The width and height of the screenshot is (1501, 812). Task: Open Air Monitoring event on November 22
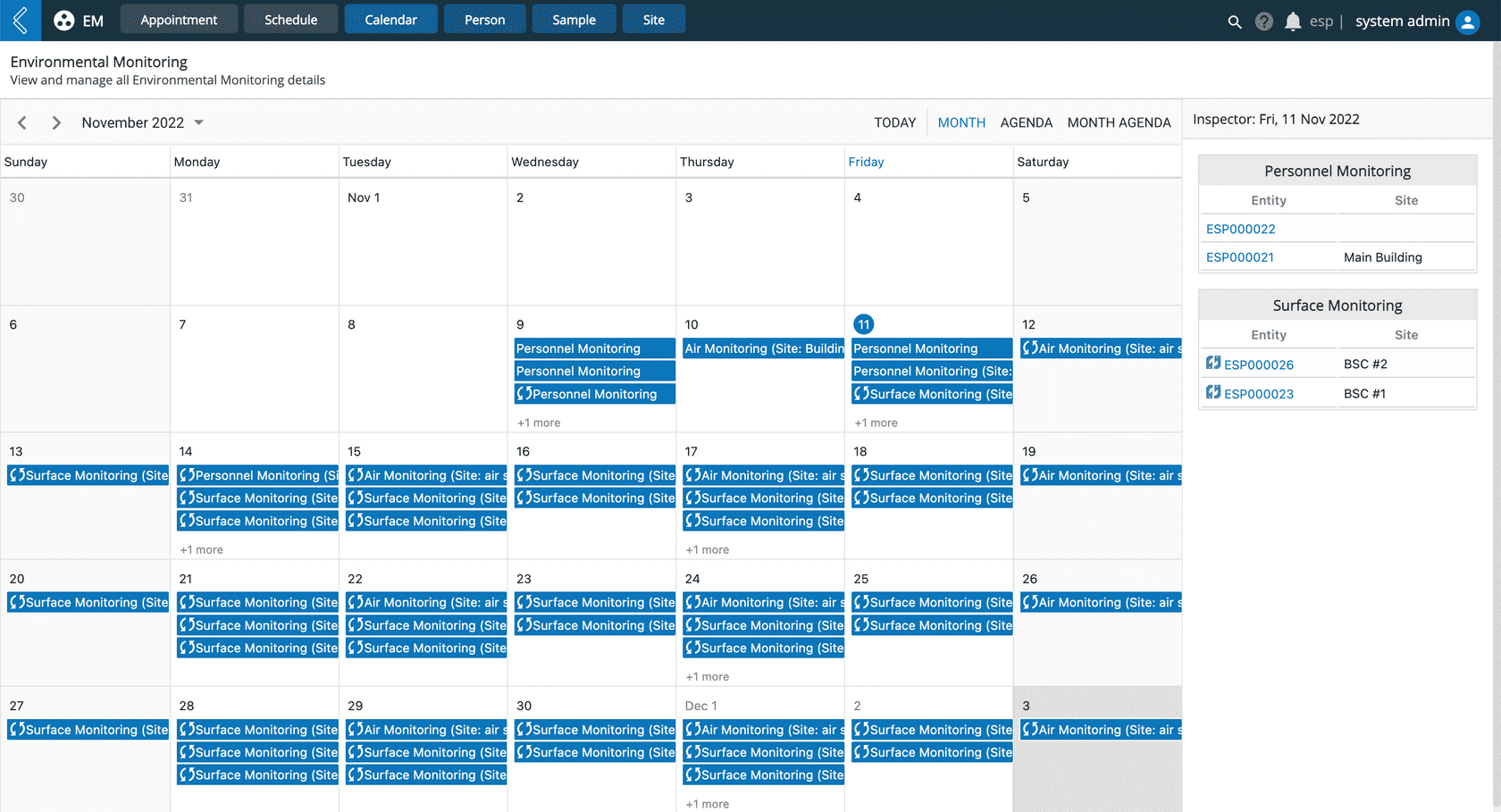point(426,602)
